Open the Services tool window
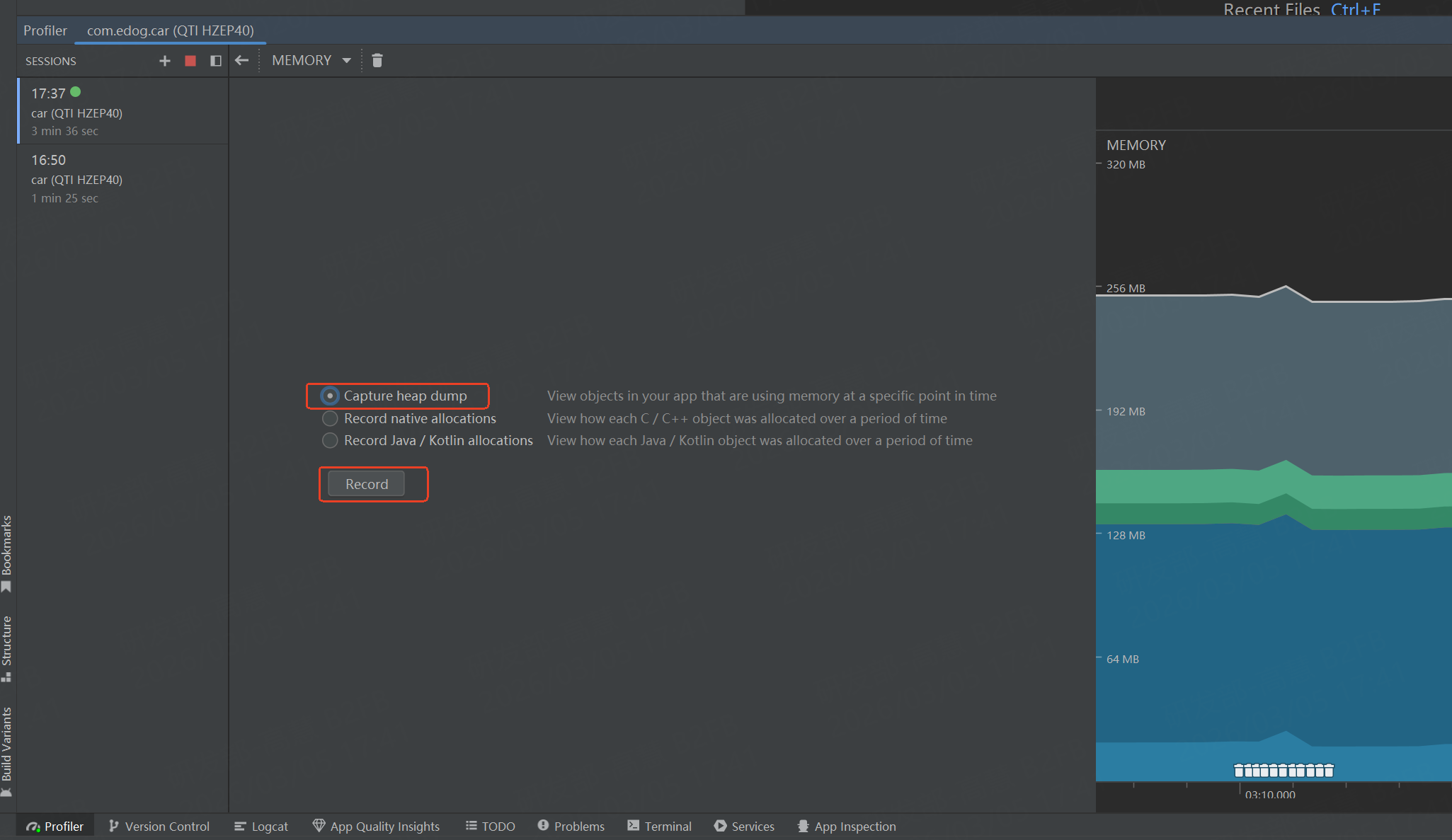This screenshot has width=1452, height=840. [744, 826]
